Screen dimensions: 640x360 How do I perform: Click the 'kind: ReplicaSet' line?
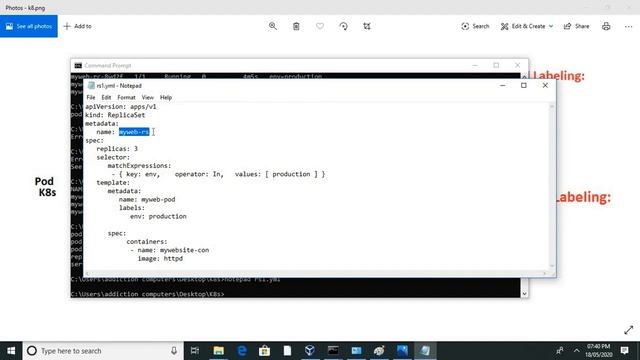[115, 115]
